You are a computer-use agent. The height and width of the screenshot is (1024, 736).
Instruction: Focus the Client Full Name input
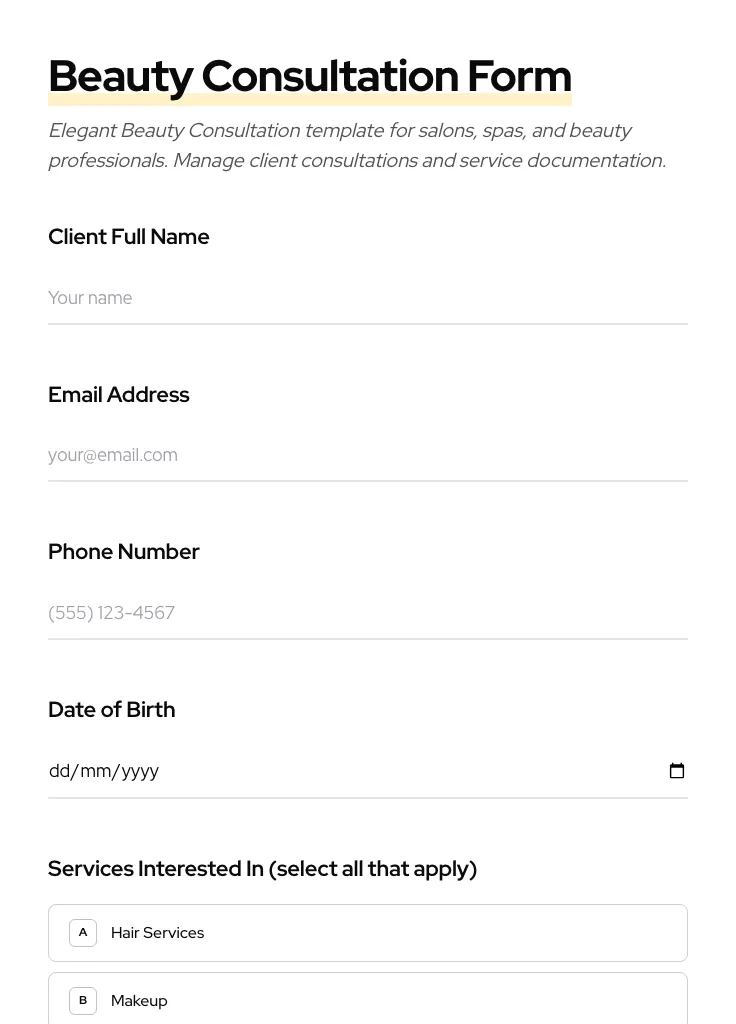pyautogui.click(x=367, y=298)
